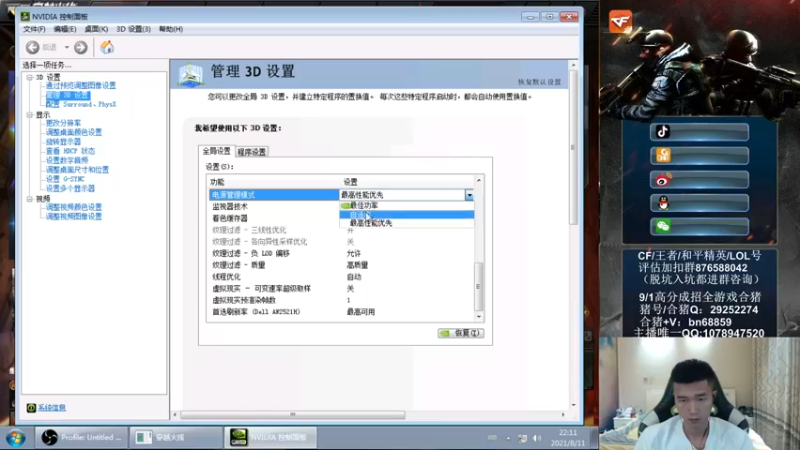Open the back-history dropdown arrow
Image resolution: width=800 pixels, height=450 pixels.
click(66, 47)
